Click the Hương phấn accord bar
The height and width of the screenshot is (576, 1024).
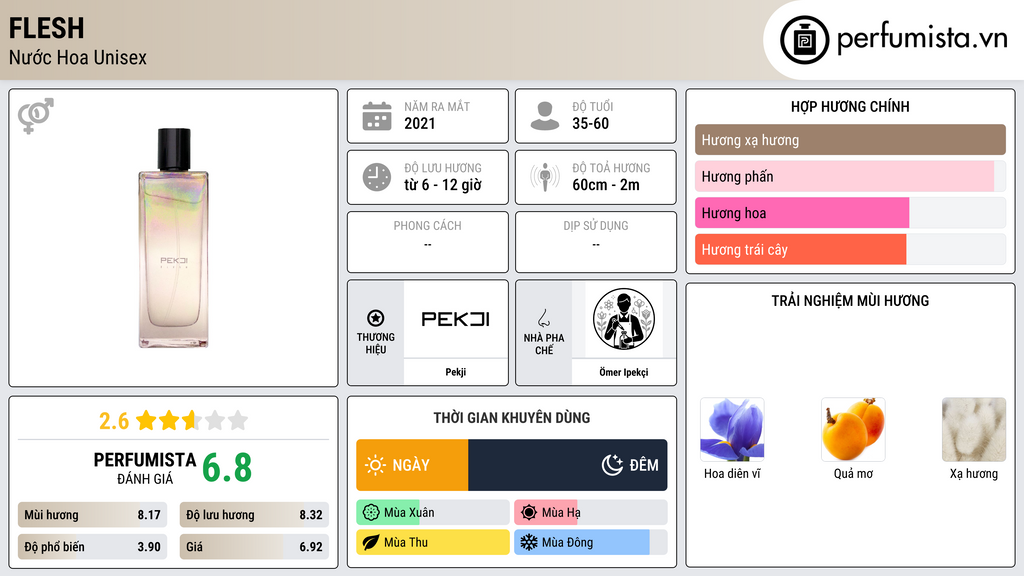(850, 176)
